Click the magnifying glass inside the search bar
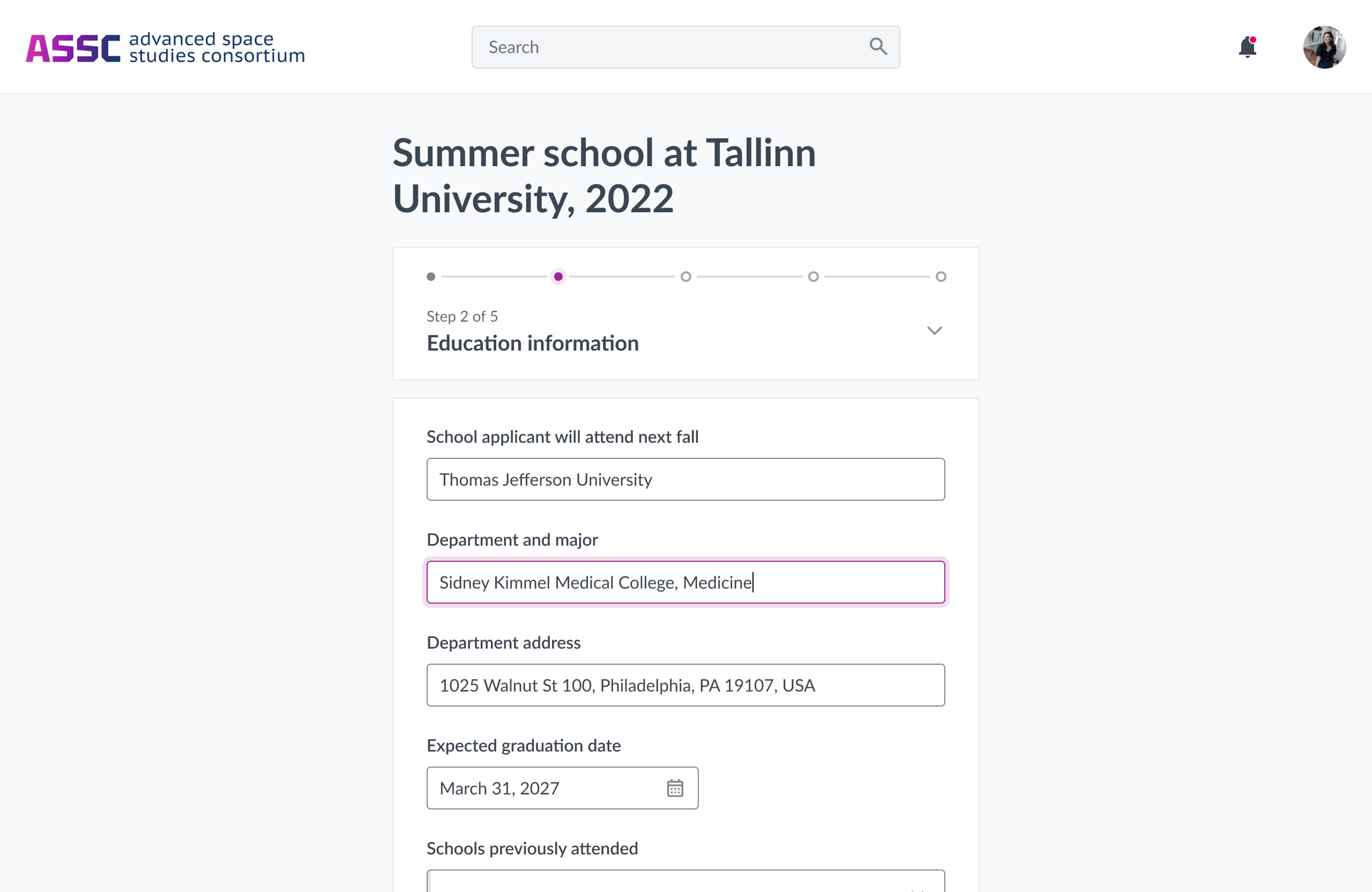 878,47
